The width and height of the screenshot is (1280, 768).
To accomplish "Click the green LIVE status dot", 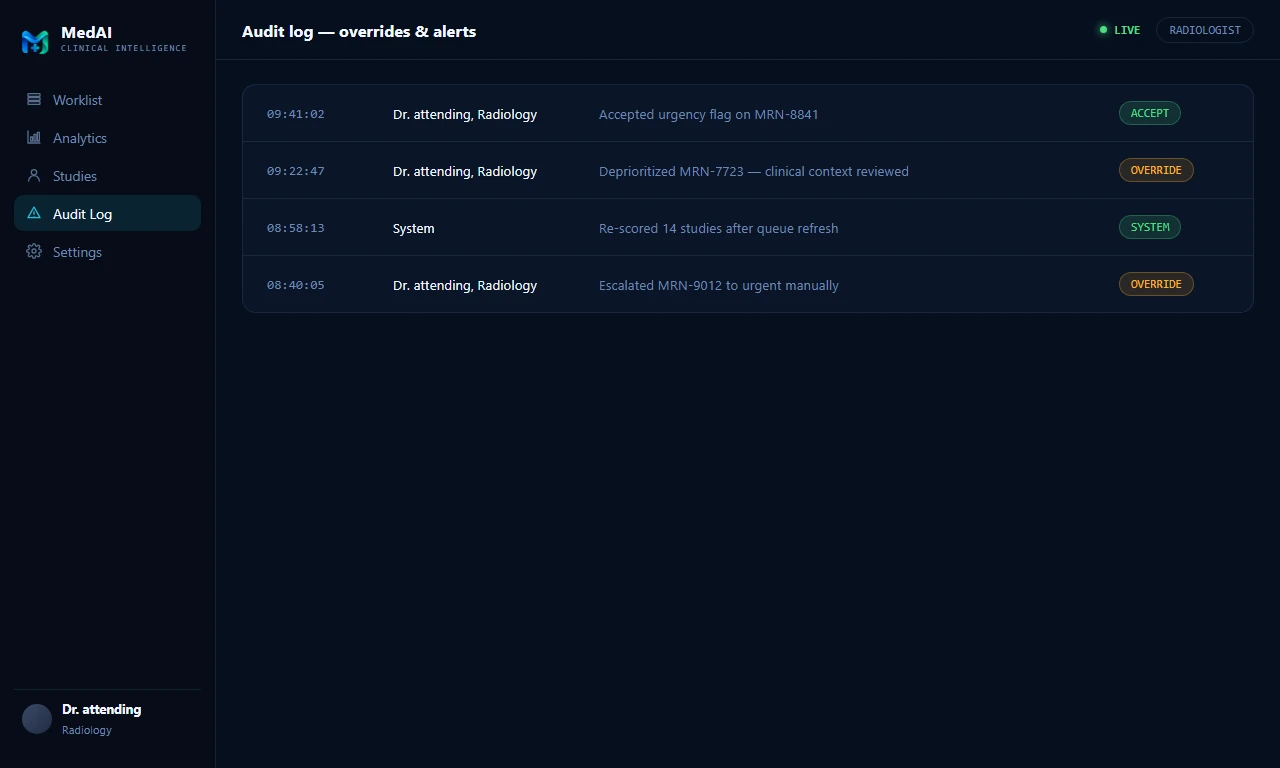I will [x=1104, y=30].
